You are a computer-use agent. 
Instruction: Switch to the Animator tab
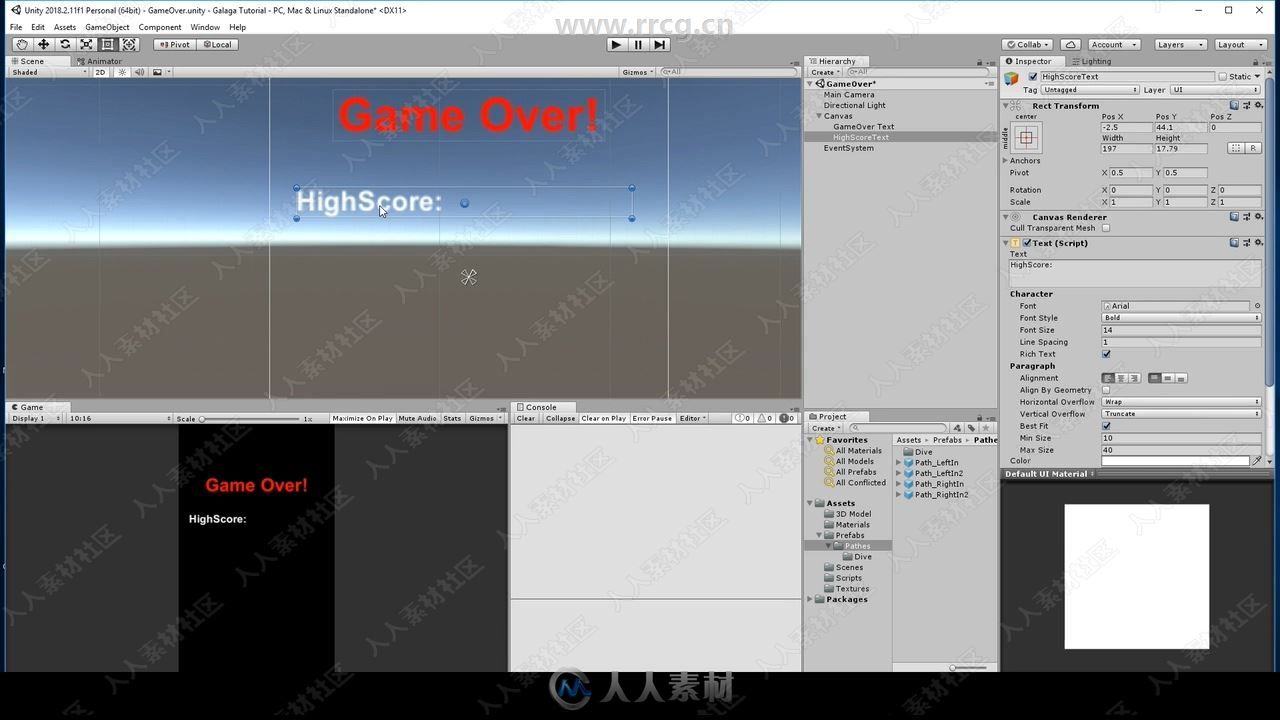point(99,61)
